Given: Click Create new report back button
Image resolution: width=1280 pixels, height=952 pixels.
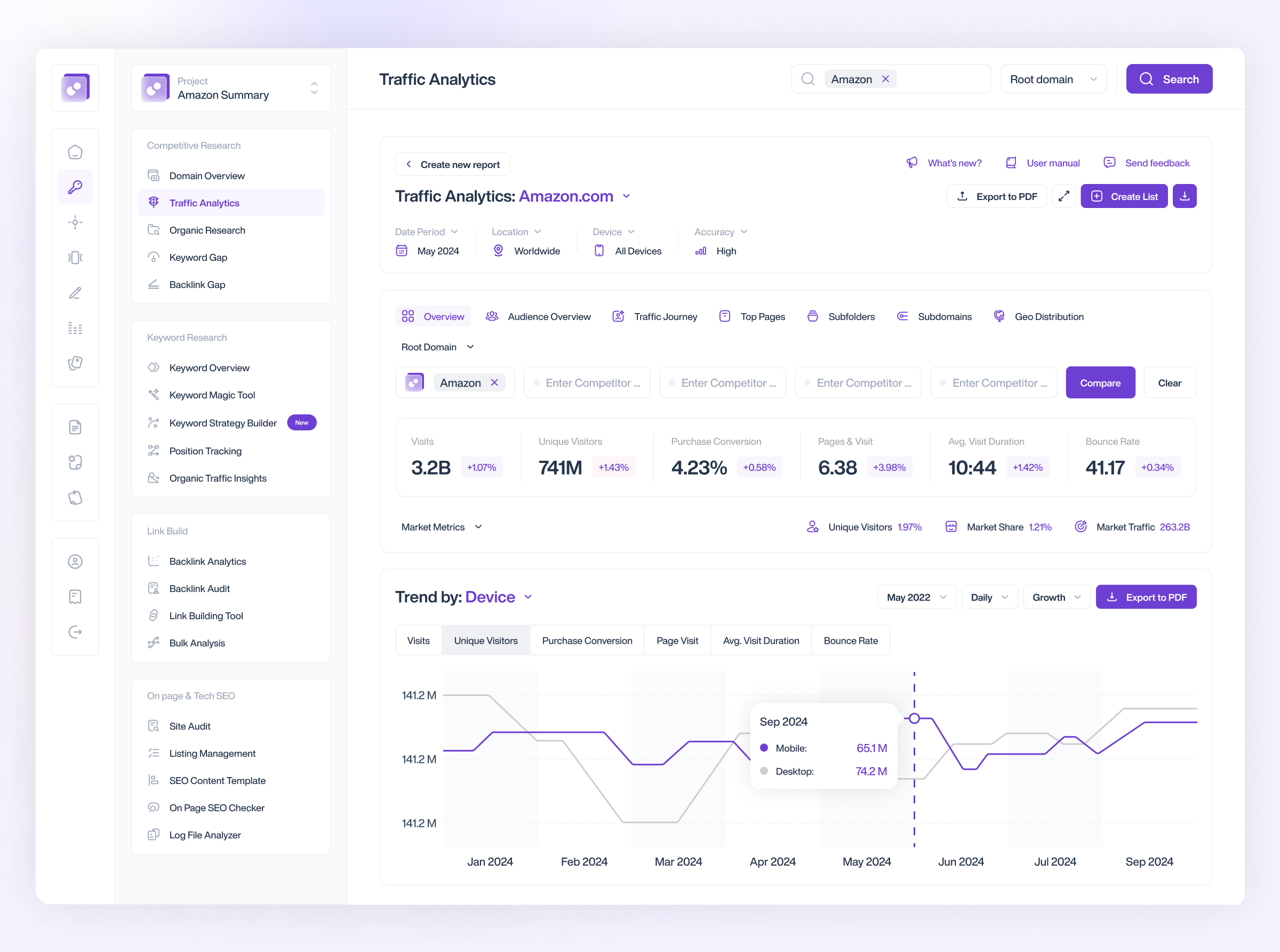Looking at the screenshot, I should click(x=453, y=164).
